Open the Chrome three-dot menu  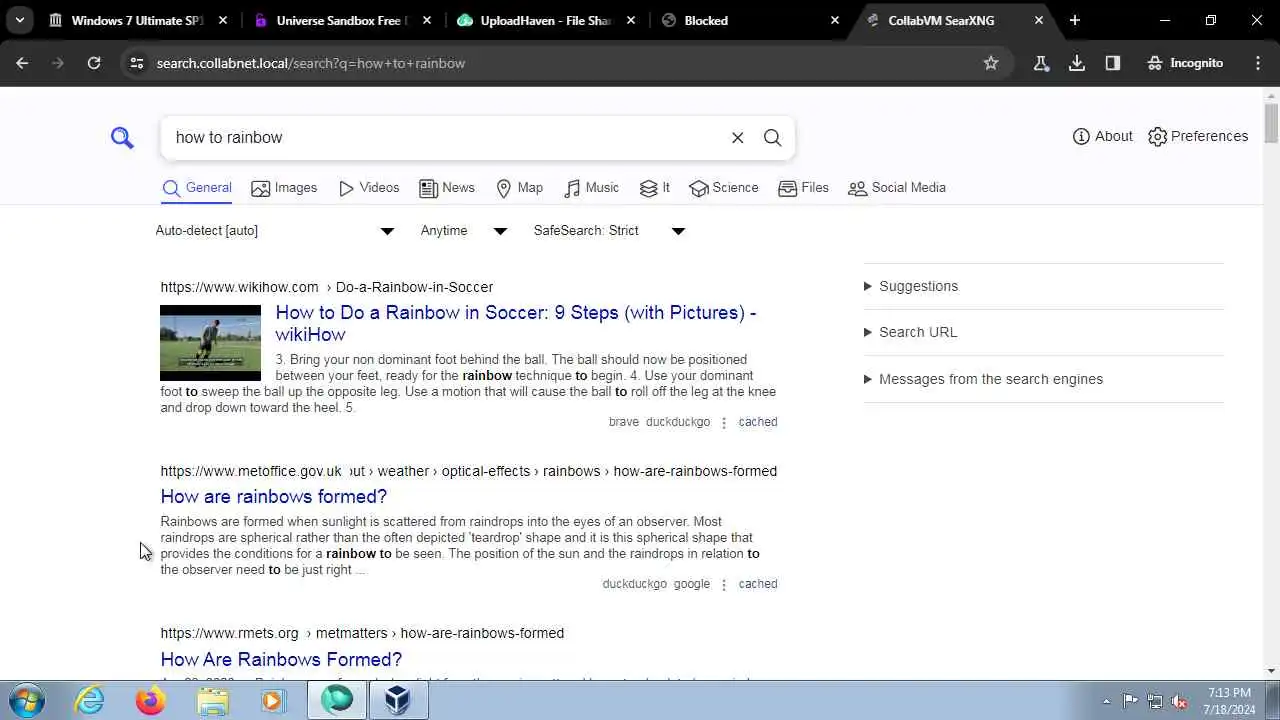pyautogui.click(x=1258, y=63)
